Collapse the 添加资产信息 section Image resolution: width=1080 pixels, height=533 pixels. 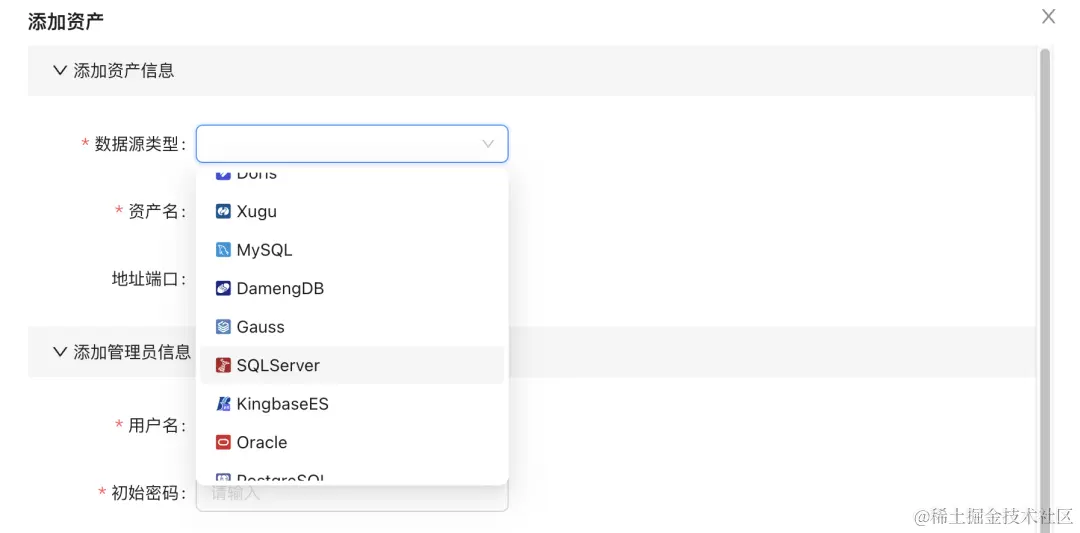[60, 70]
